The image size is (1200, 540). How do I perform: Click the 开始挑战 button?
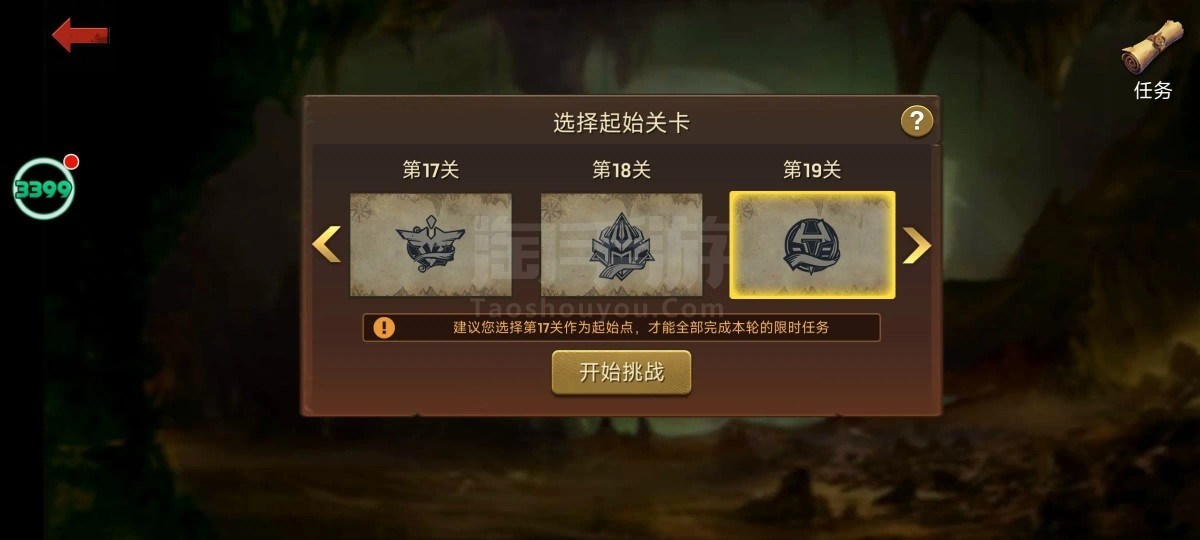[x=621, y=372]
